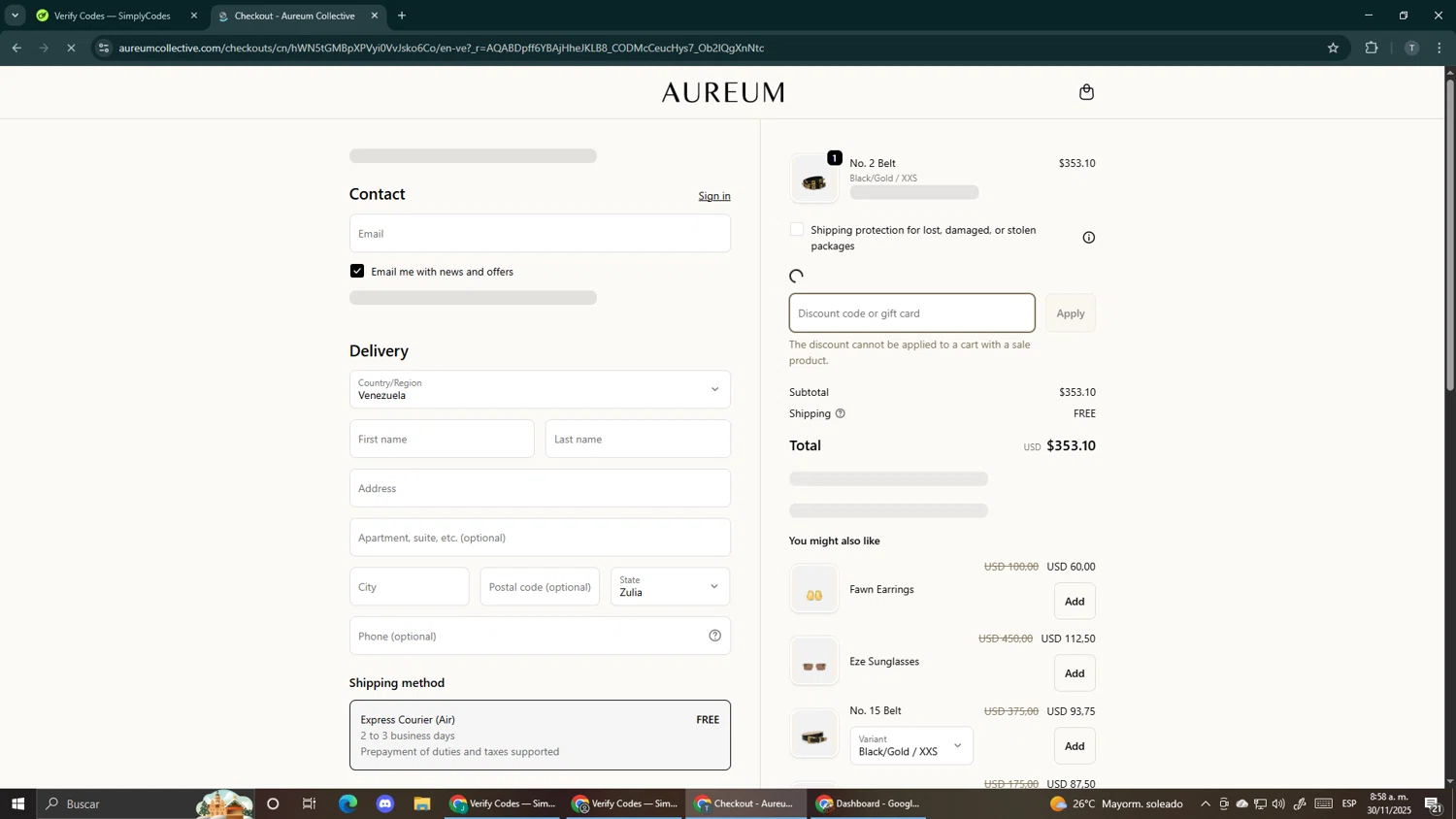Click the Fawn Earrings thumbnail
Screen dimensions: 1456x819
[x=814, y=589]
